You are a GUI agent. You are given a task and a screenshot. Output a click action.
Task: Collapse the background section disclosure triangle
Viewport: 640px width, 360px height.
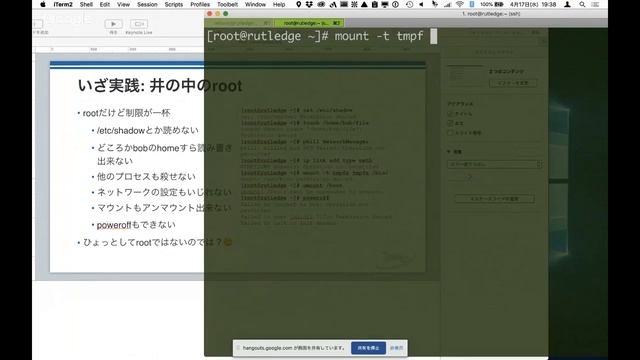click(x=449, y=151)
